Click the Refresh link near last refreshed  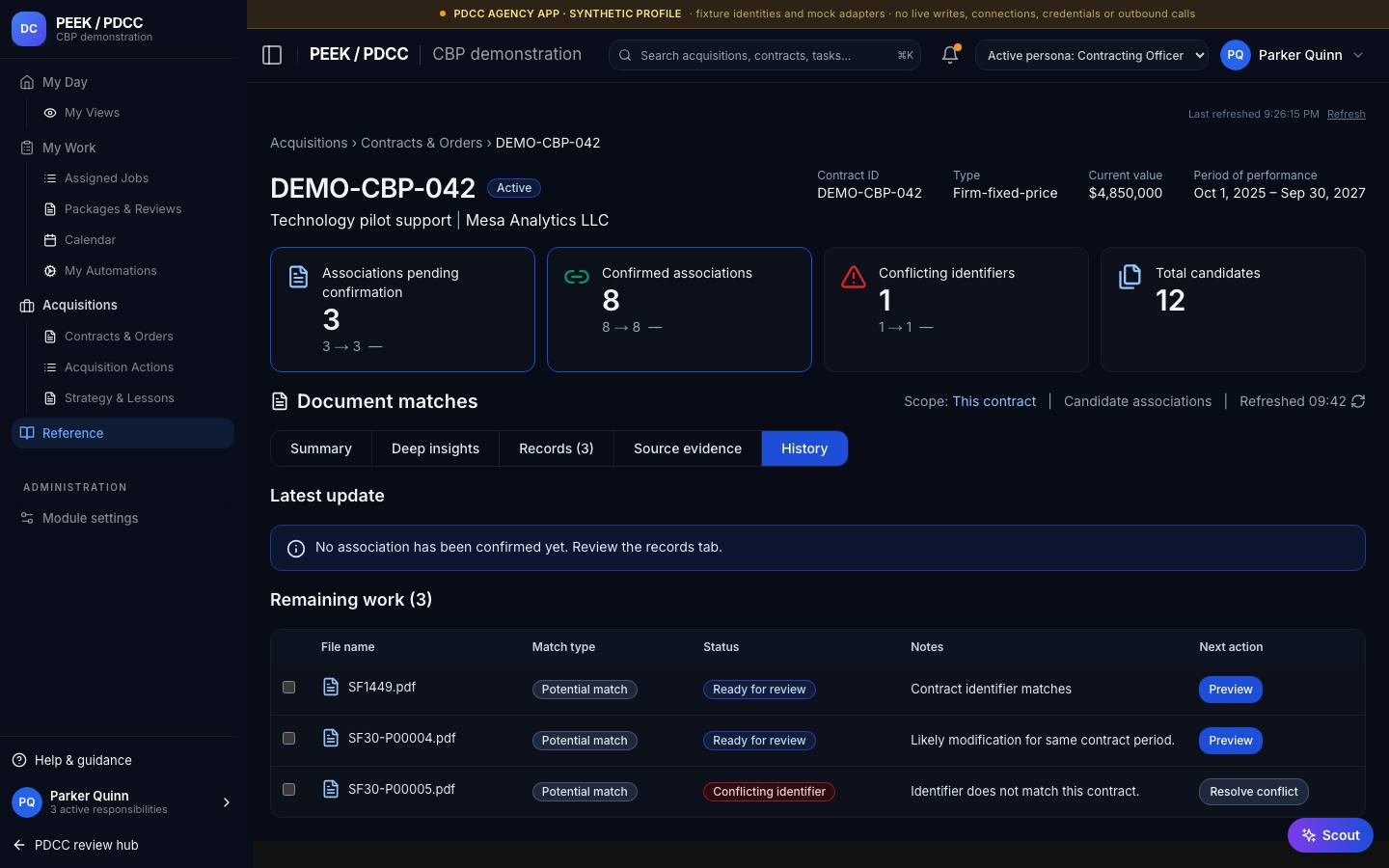click(1346, 114)
